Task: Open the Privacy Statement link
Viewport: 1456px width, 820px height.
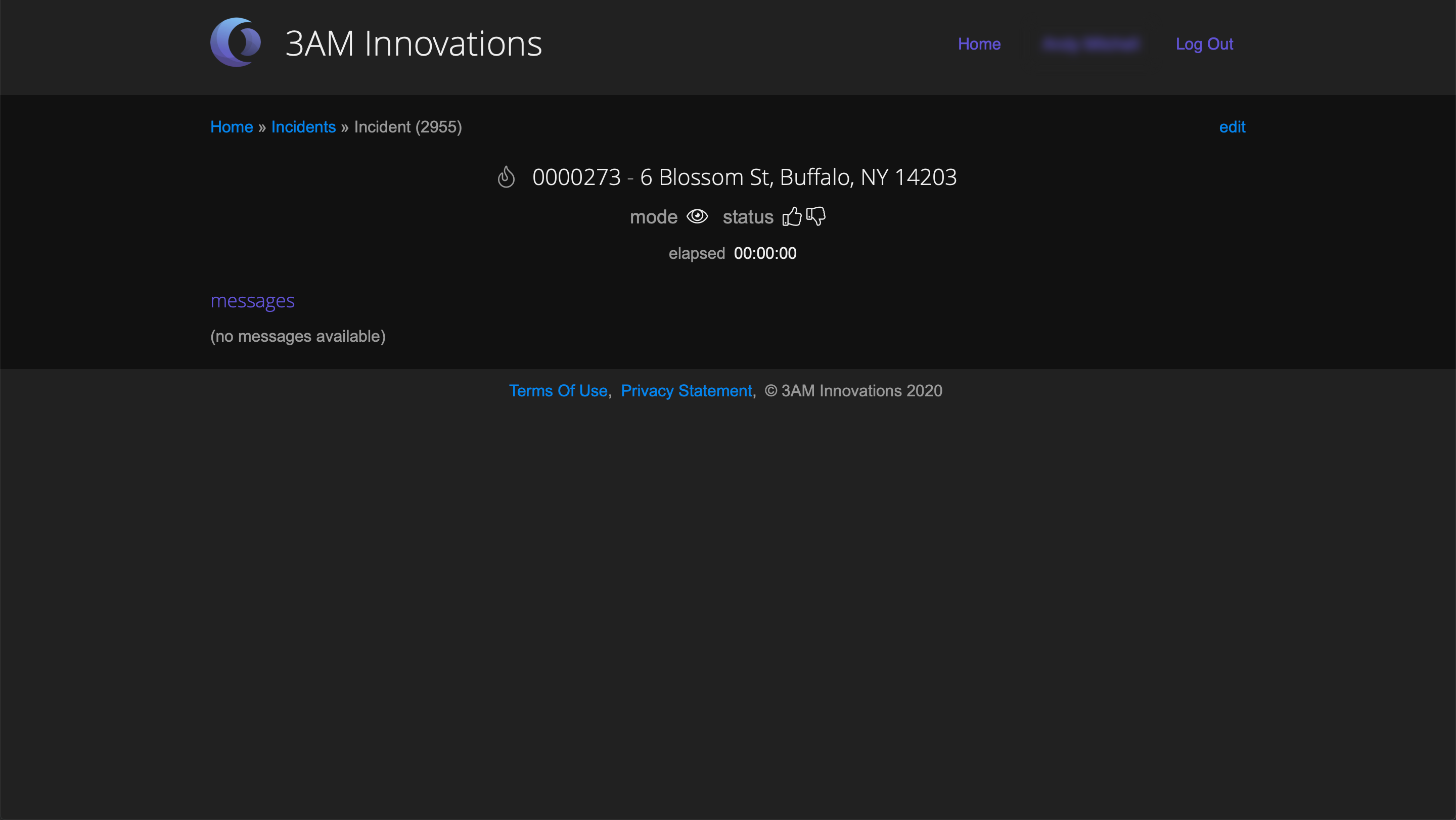Action: pyautogui.click(x=686, y=390)
